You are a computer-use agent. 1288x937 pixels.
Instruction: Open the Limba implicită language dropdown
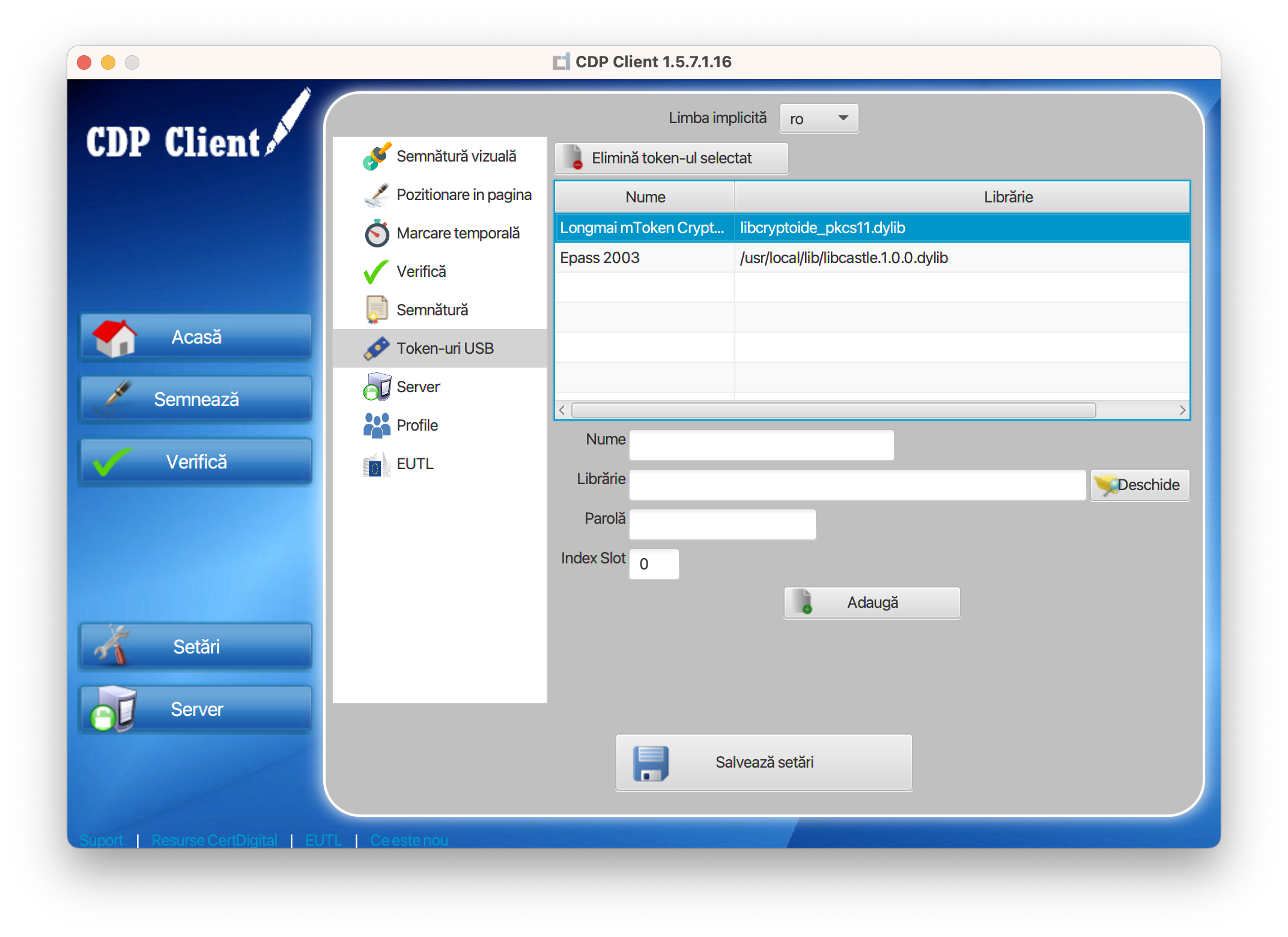[818, 118]
